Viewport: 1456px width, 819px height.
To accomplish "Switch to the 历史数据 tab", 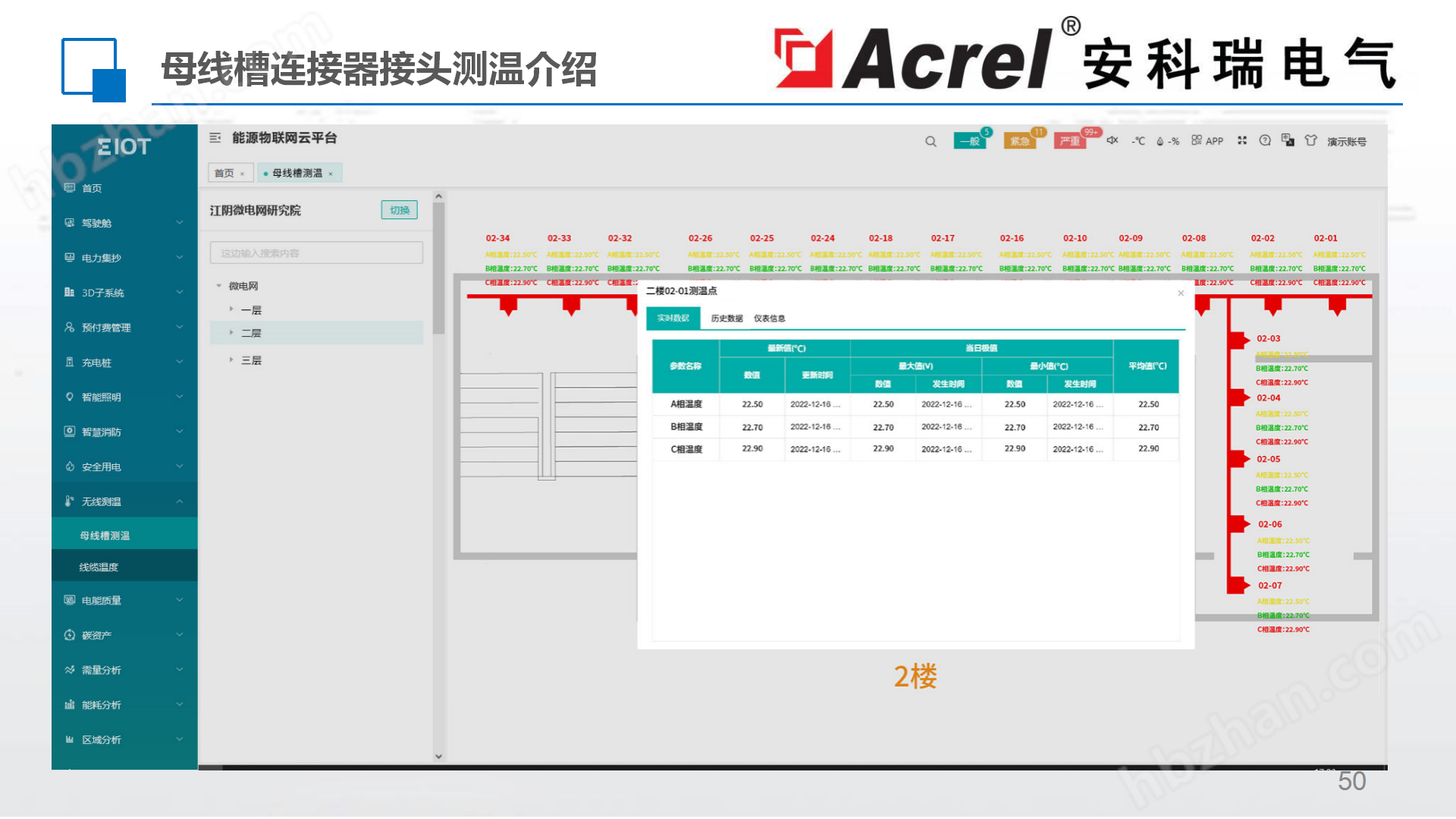I will tap(726, 318).
